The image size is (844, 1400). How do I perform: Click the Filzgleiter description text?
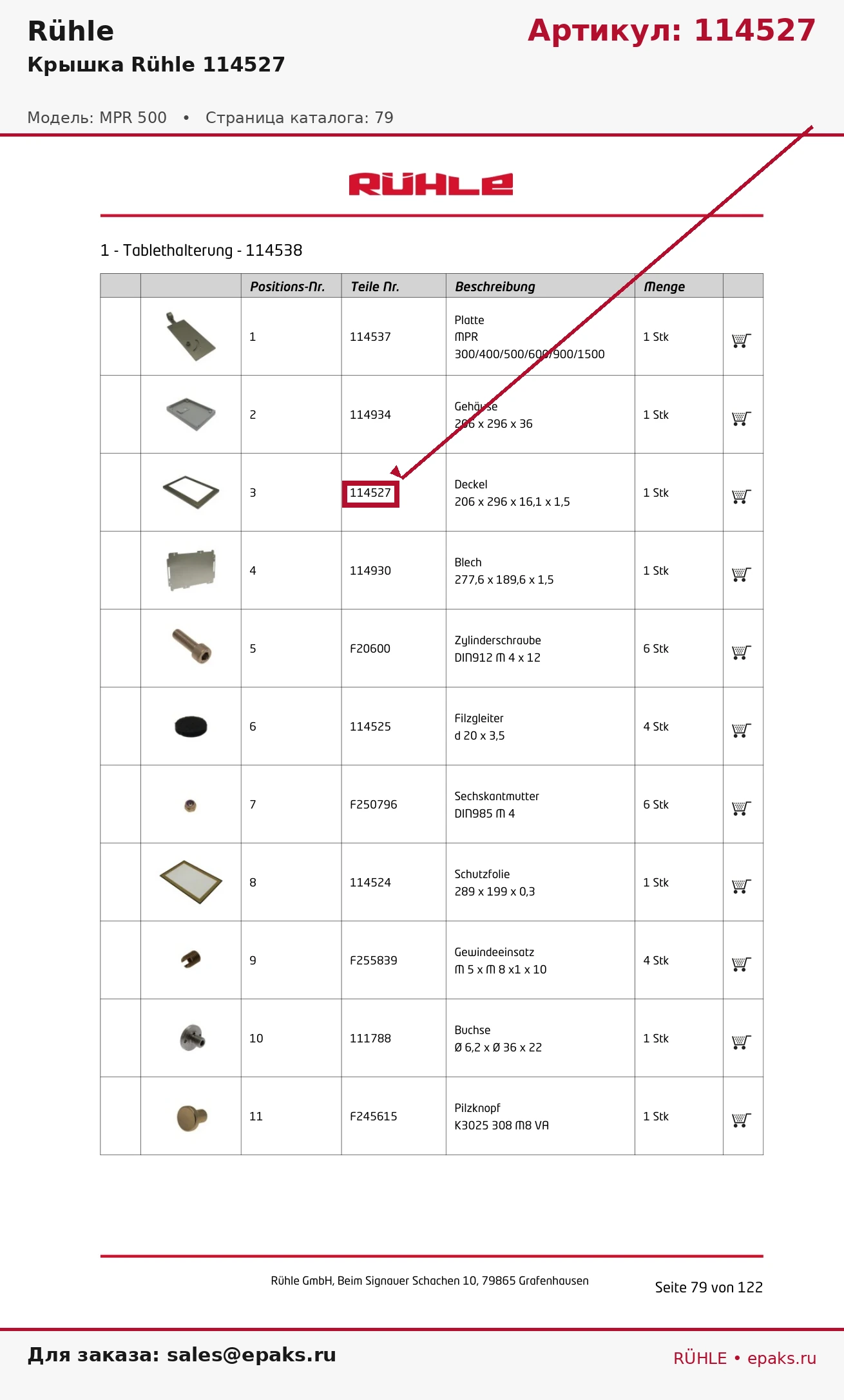click(x=480, y=727)
